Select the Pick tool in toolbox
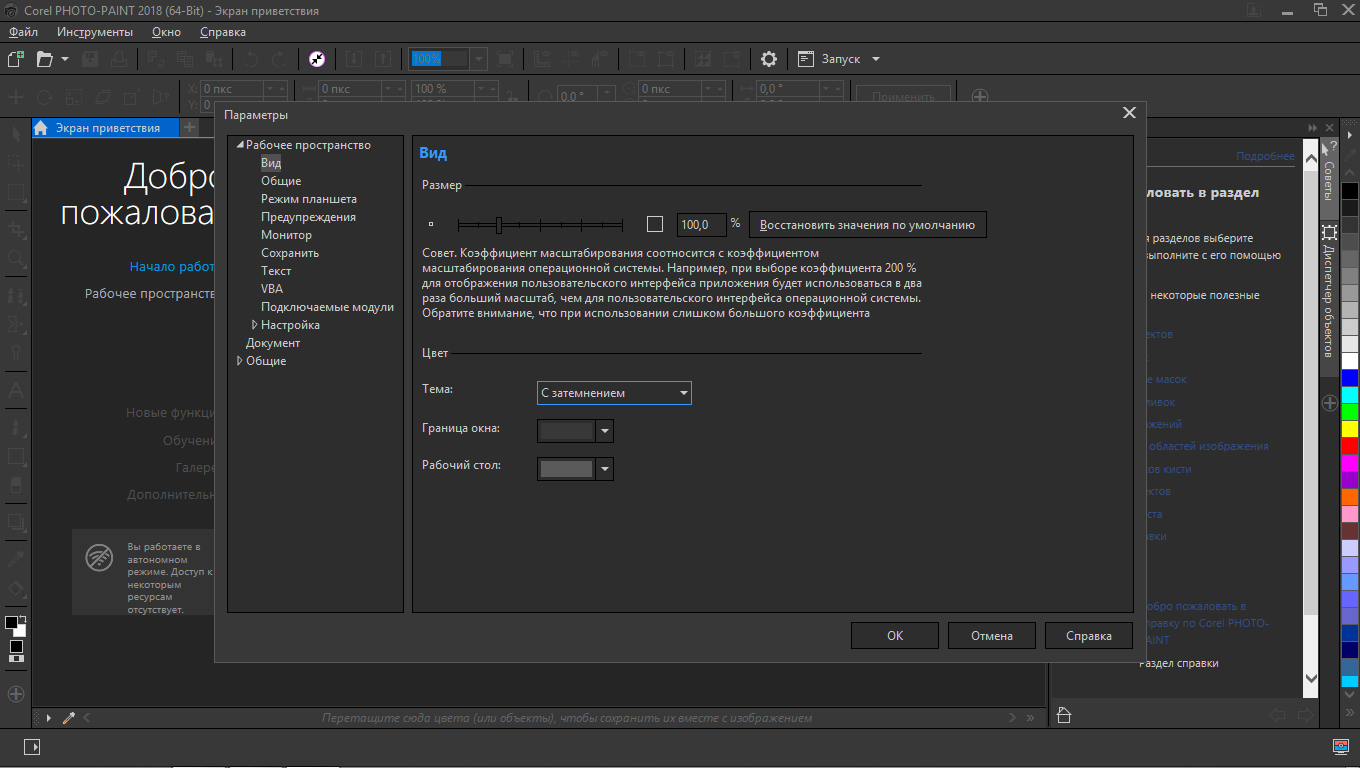Image resolution: width=1360 pixels, height=768 pixels. coord(16,133)
